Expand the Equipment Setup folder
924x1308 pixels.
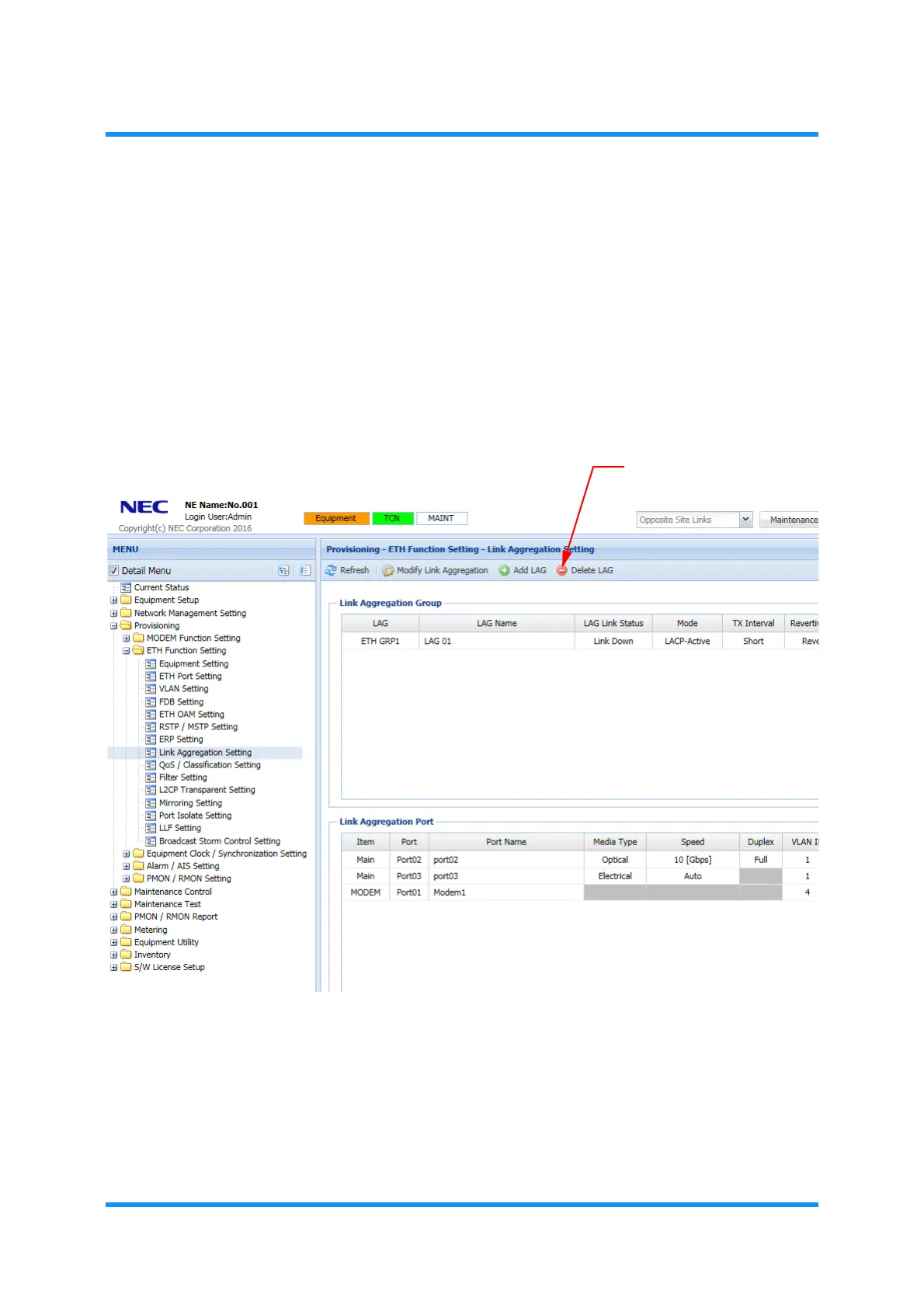114,600
